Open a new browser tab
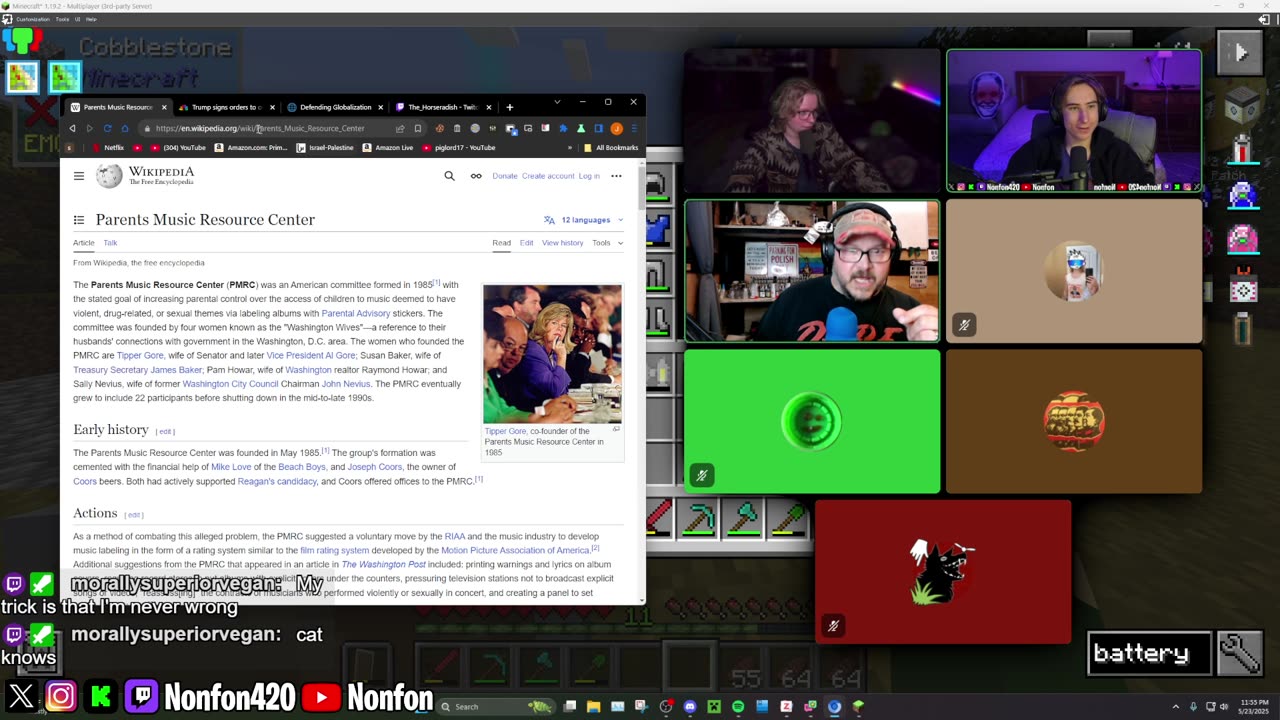 pos(509,107)
